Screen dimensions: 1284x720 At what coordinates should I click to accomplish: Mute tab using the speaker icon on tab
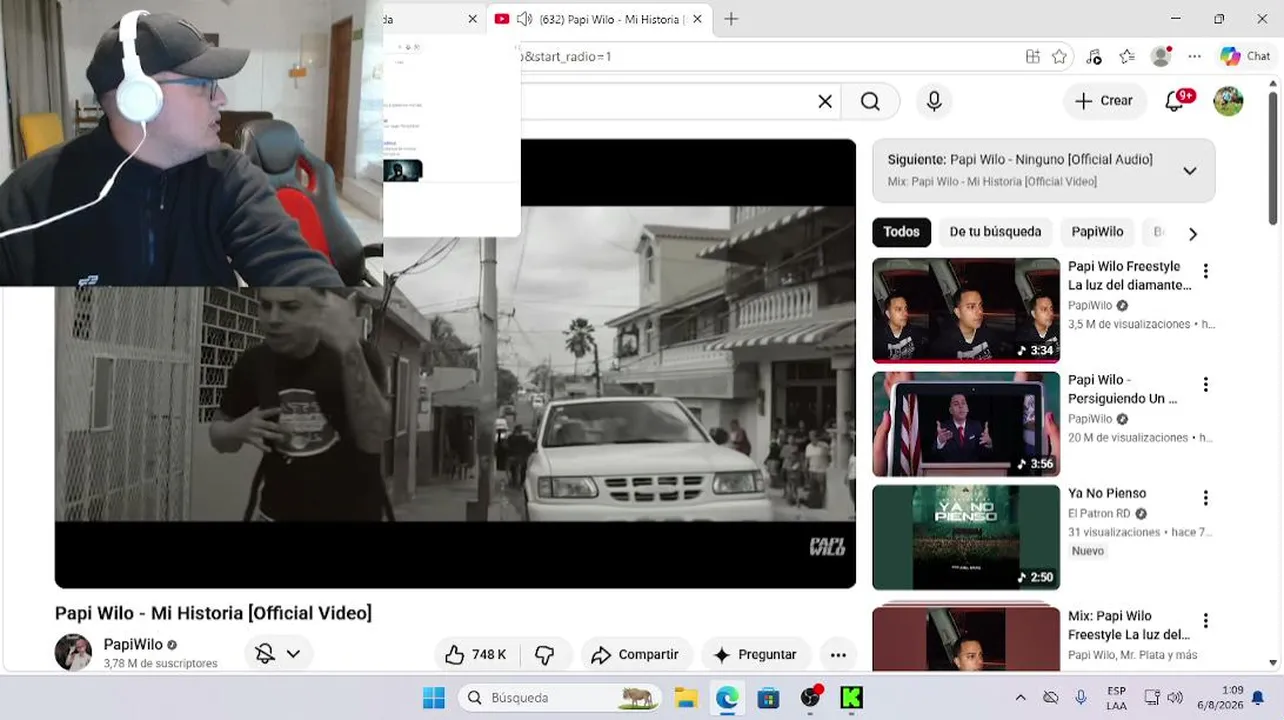point(524,19)
